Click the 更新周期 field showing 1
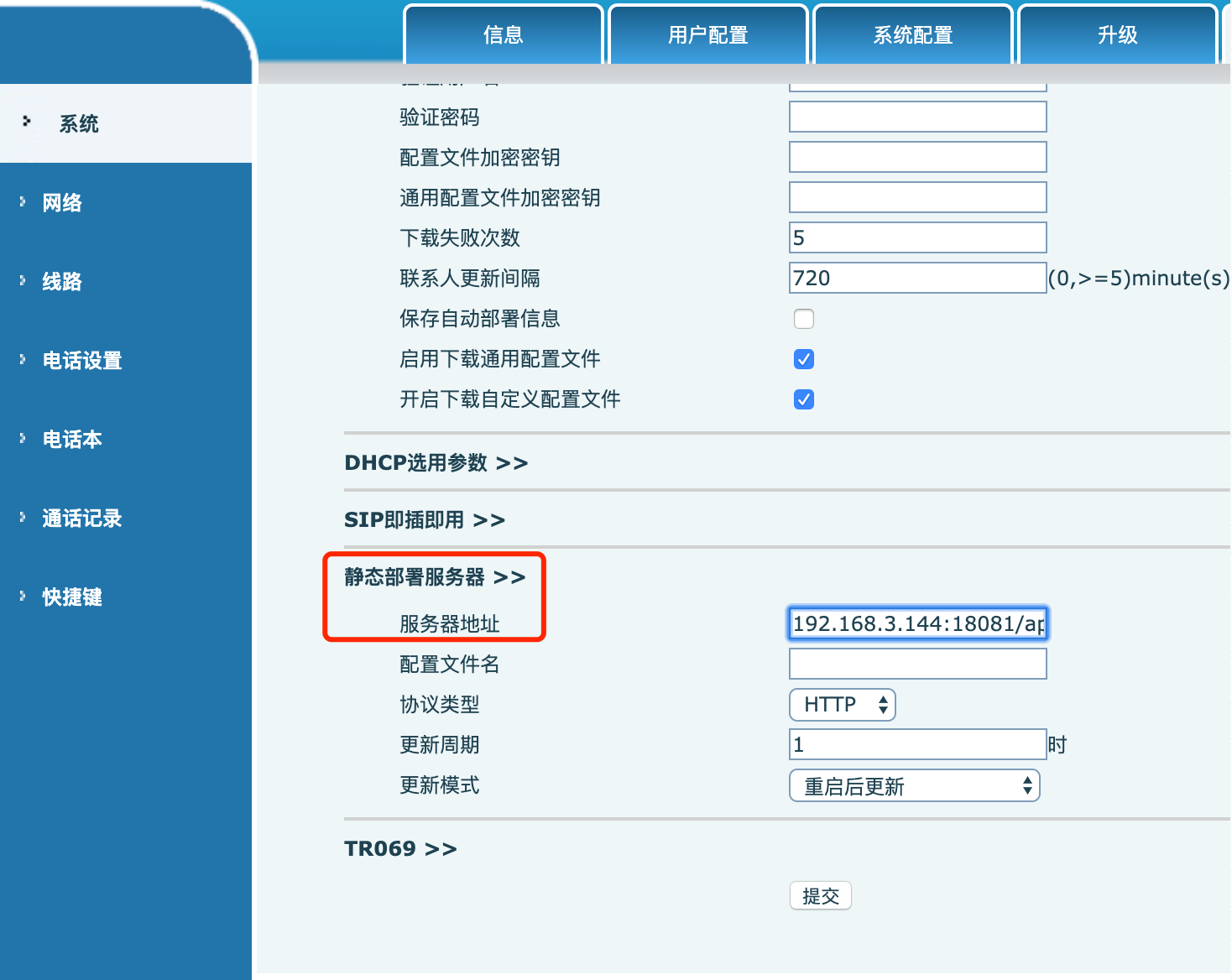Viewport: 1232px width, 980px height. [x=918, y=744]
